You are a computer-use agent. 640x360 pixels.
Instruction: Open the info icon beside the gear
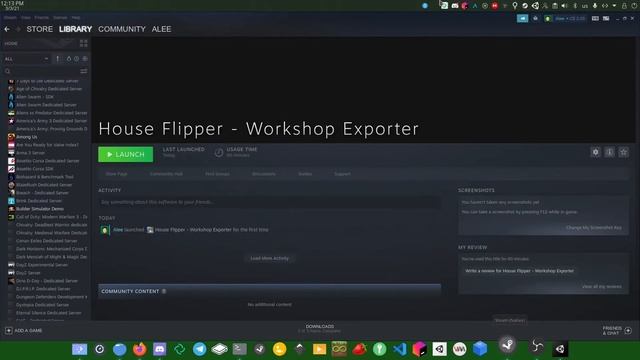(609, 152)
